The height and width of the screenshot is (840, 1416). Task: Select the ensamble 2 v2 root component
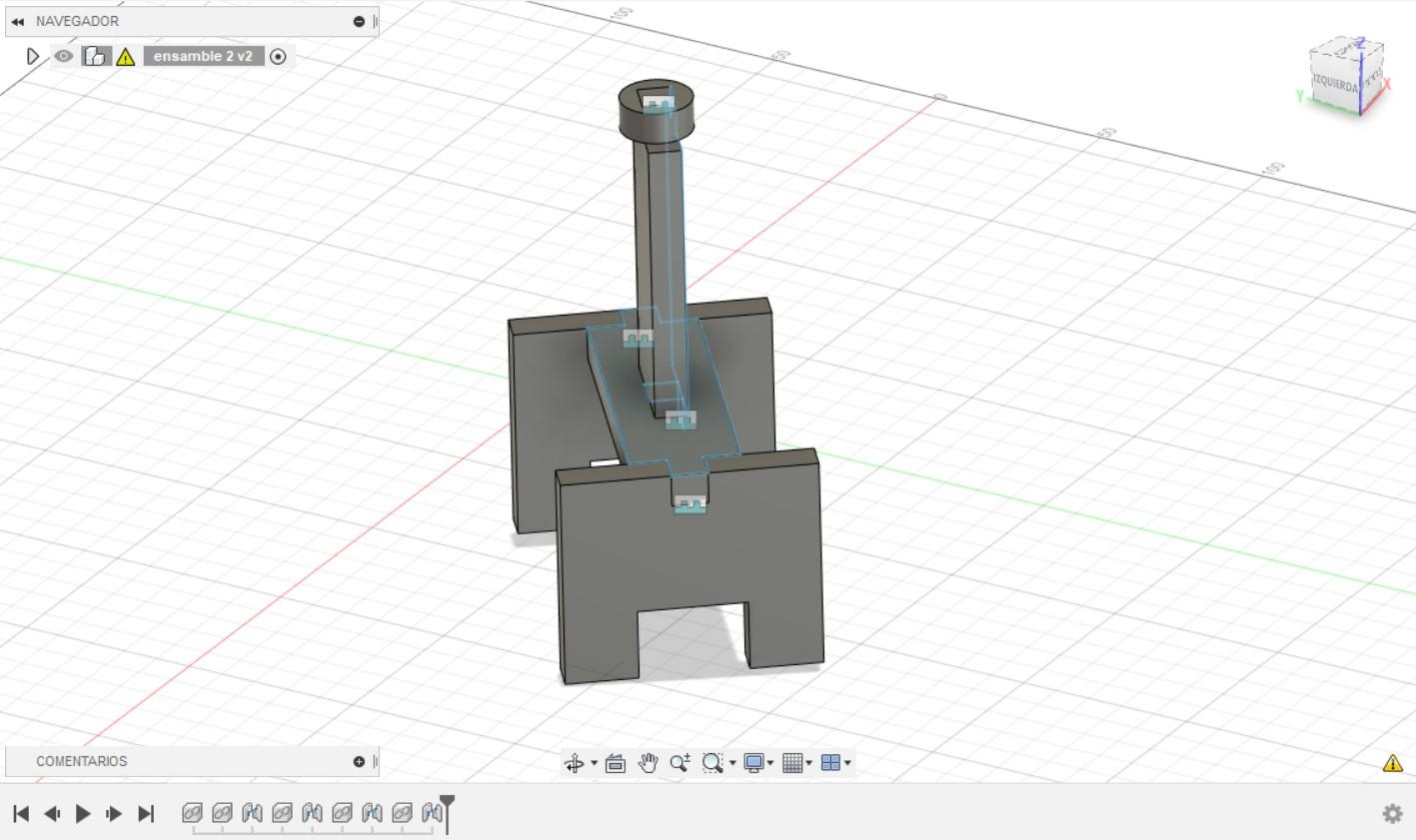coord(203,57)
